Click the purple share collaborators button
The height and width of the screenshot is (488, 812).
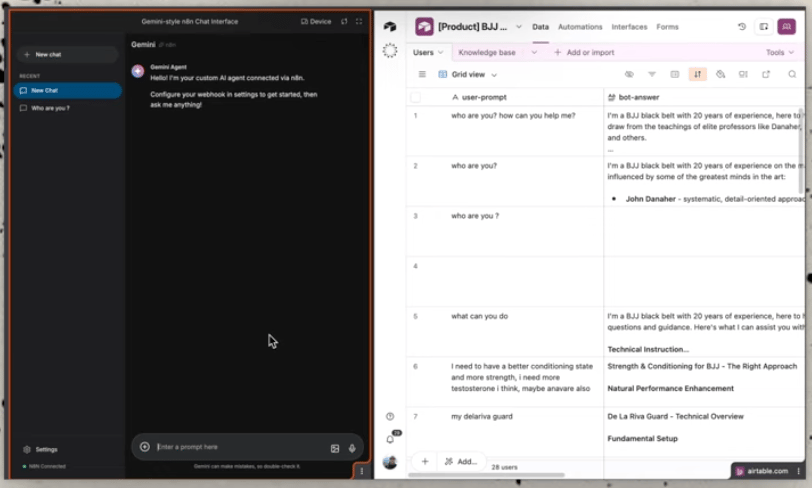click(x=786, y=26)
